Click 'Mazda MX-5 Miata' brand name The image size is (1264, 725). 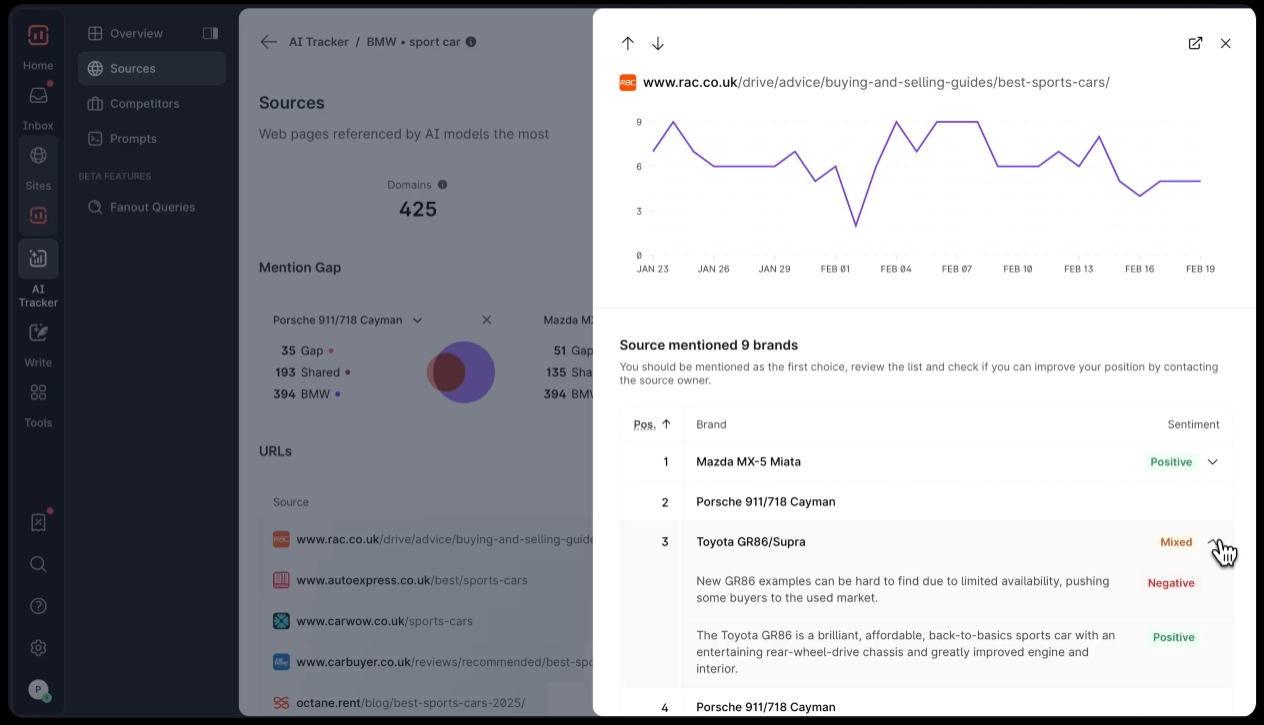click(x=749, y=462)
